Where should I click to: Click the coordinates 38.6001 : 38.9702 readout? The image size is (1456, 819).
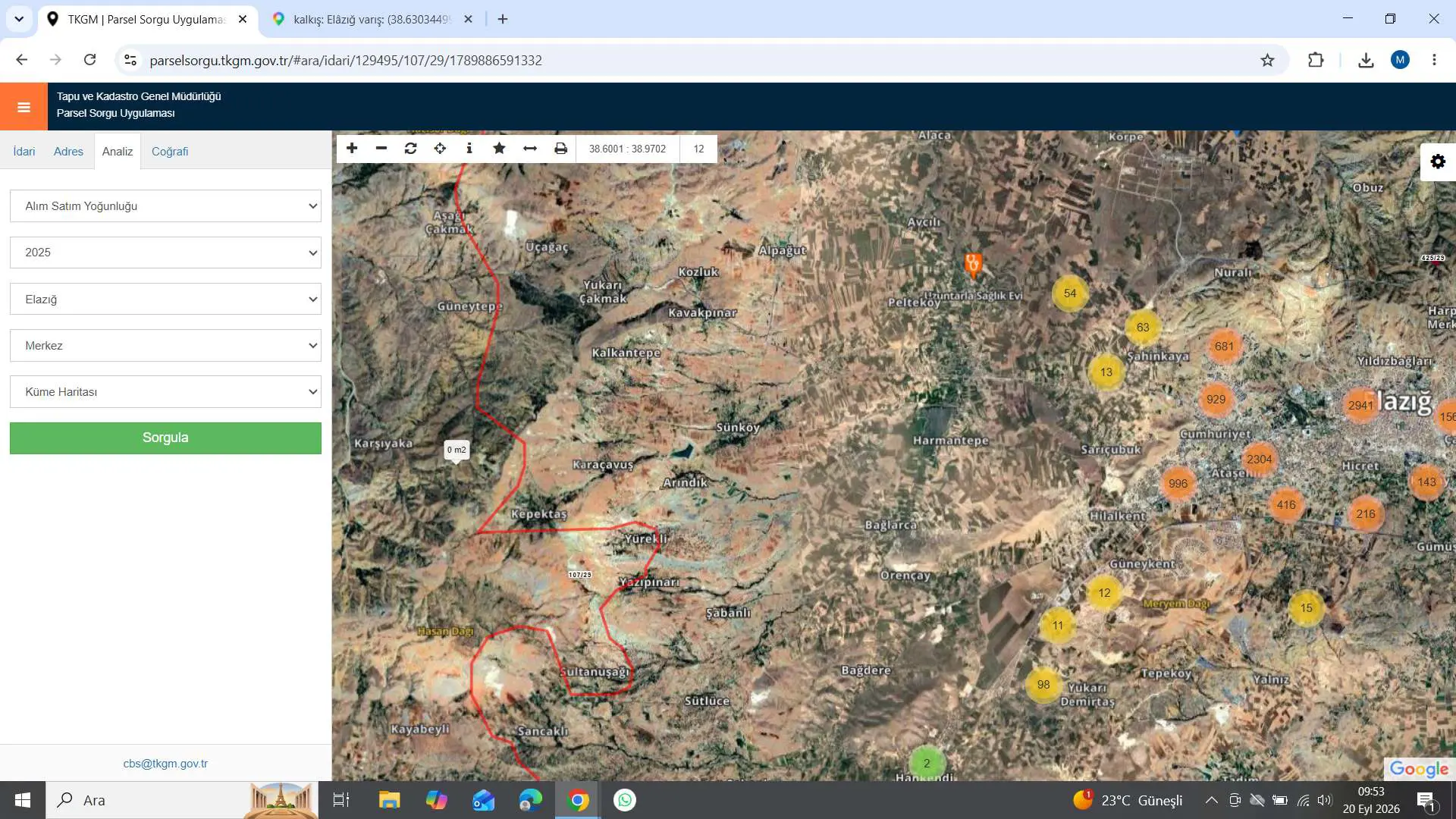pyautogui.click(x=627, y=149)
